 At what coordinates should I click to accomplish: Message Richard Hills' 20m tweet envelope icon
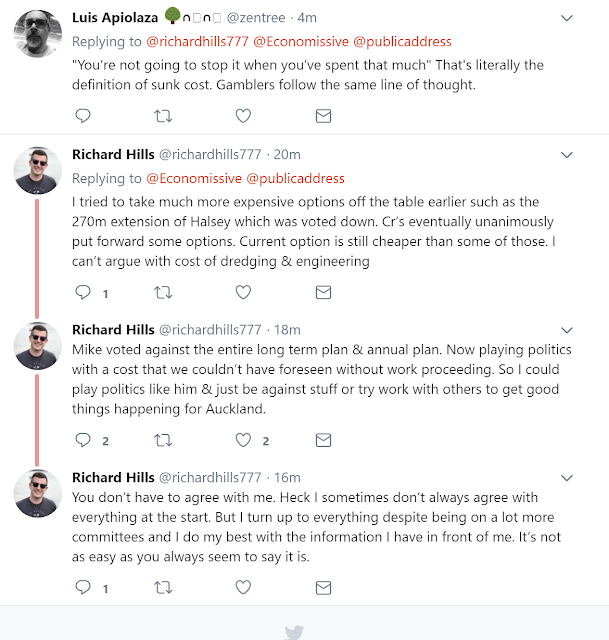(x=323, y=293)
